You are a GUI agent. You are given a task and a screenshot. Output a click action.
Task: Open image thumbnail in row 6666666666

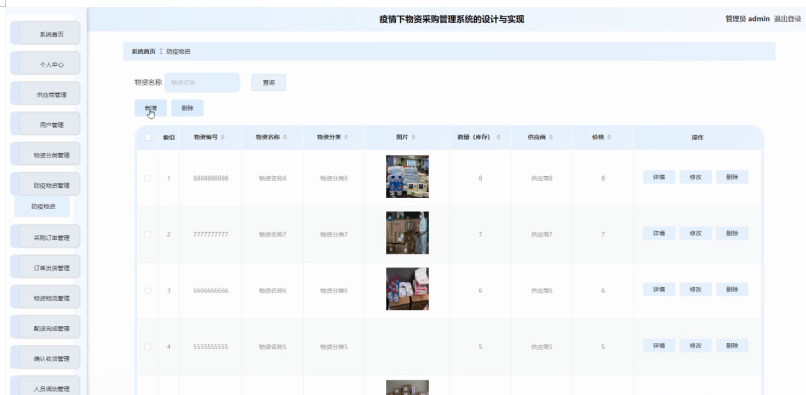407,289
